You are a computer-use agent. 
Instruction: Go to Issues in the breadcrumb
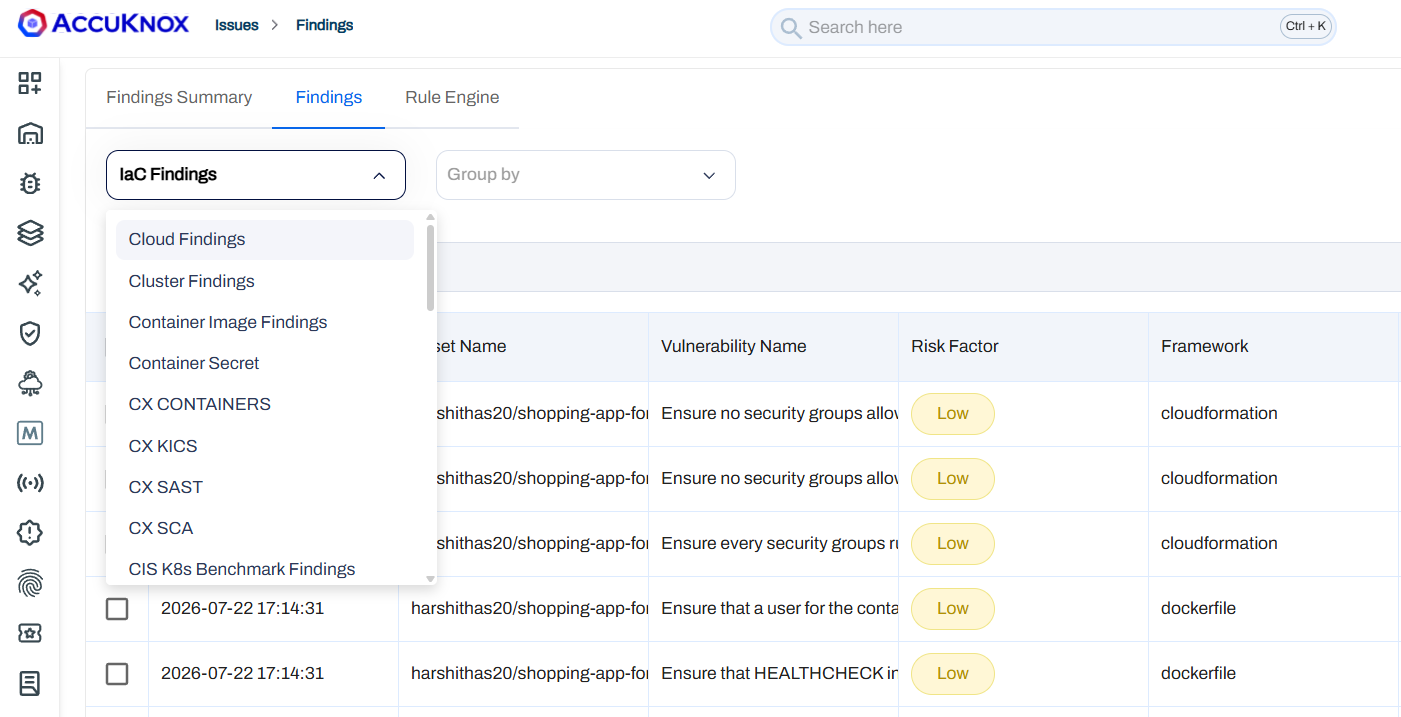point(237,25)
